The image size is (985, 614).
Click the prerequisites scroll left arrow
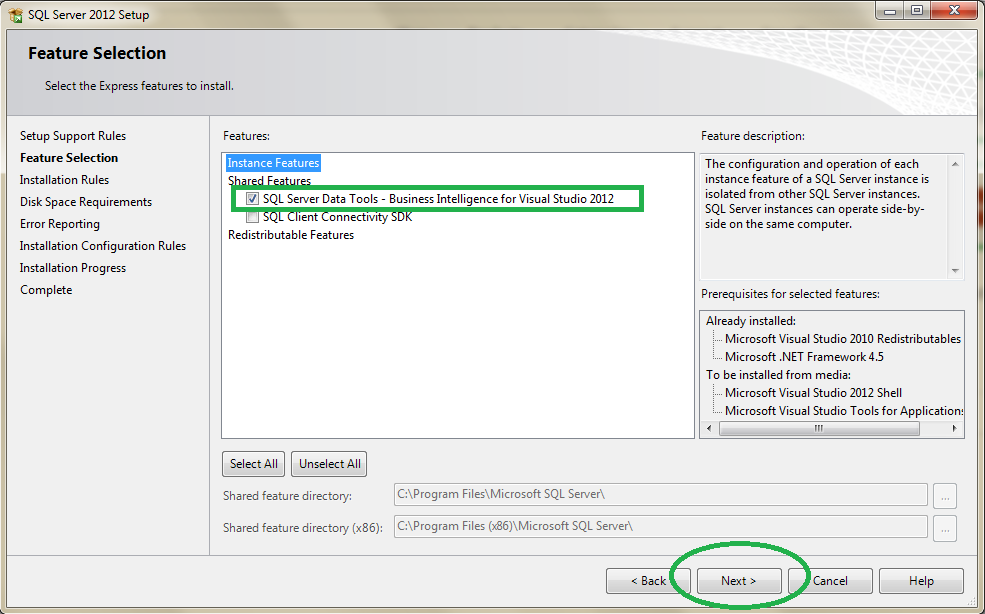[709, 429]
